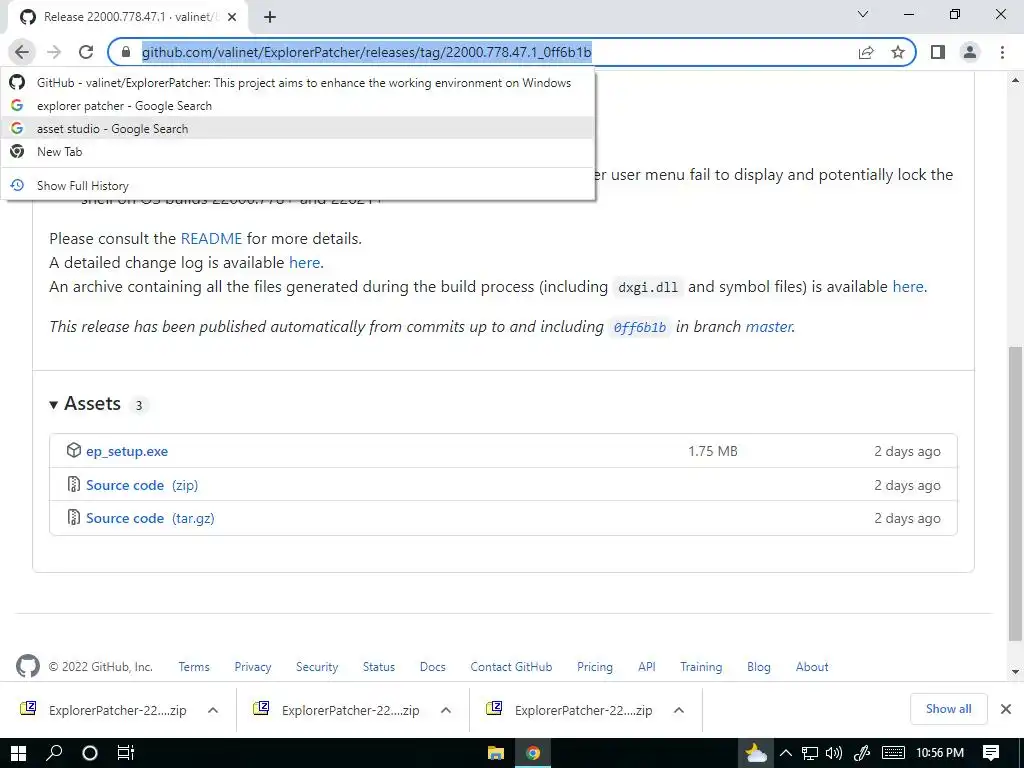This screenshot has width=1024, height=768.
Task: Open File Explorer from the taskbar
Action: tap(496, 753)
